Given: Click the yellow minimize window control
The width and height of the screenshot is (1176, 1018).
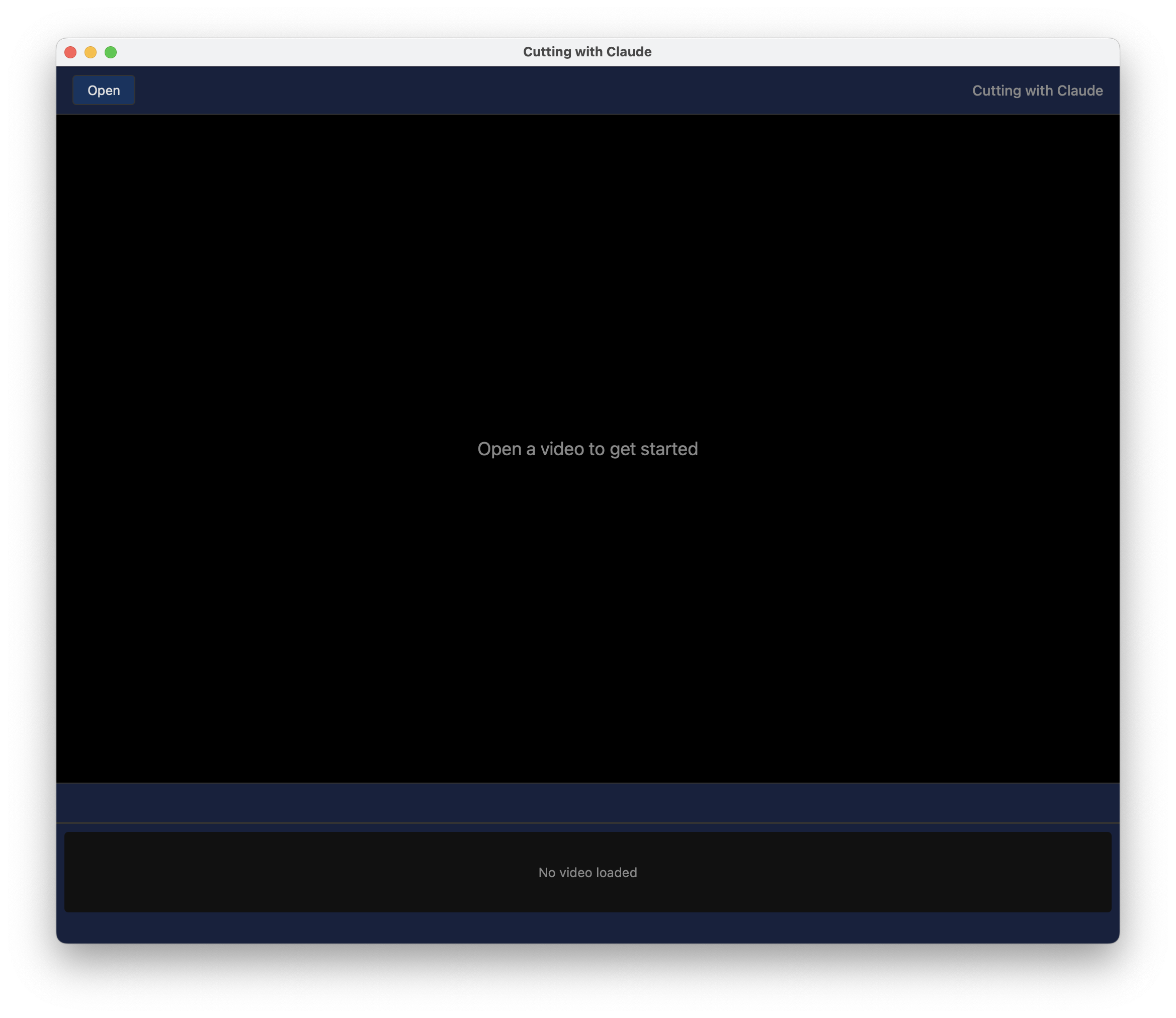Looking at the screenshot, I should pos(91,52).
